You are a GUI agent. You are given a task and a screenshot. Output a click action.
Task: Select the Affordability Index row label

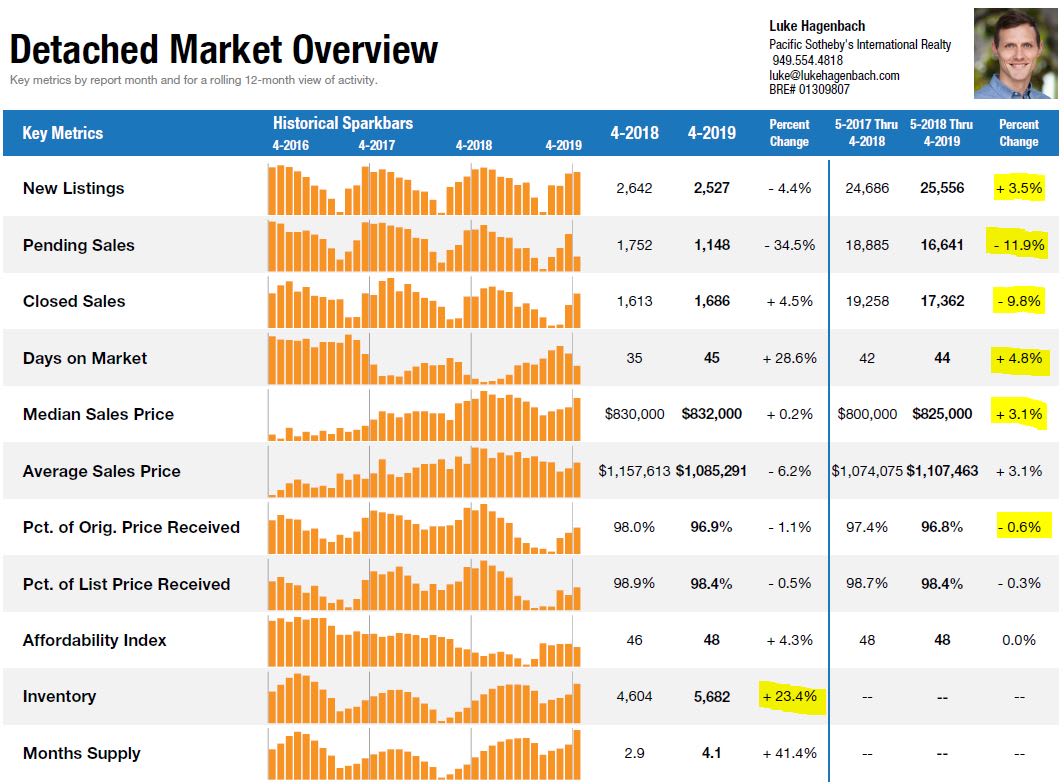click(x=94, y=640)
